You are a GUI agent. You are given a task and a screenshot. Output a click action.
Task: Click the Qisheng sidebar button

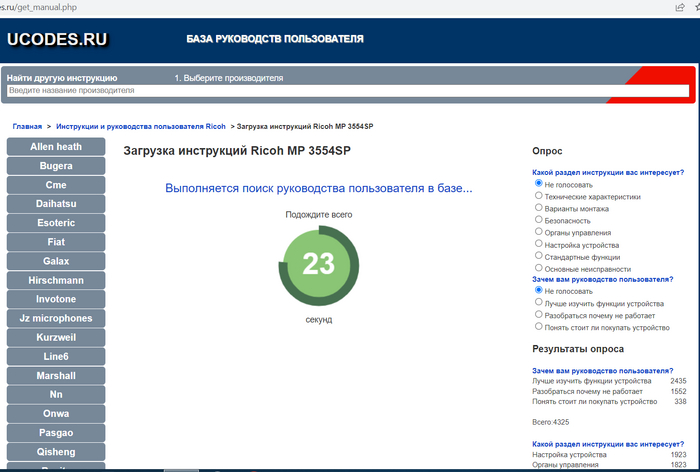56,452
